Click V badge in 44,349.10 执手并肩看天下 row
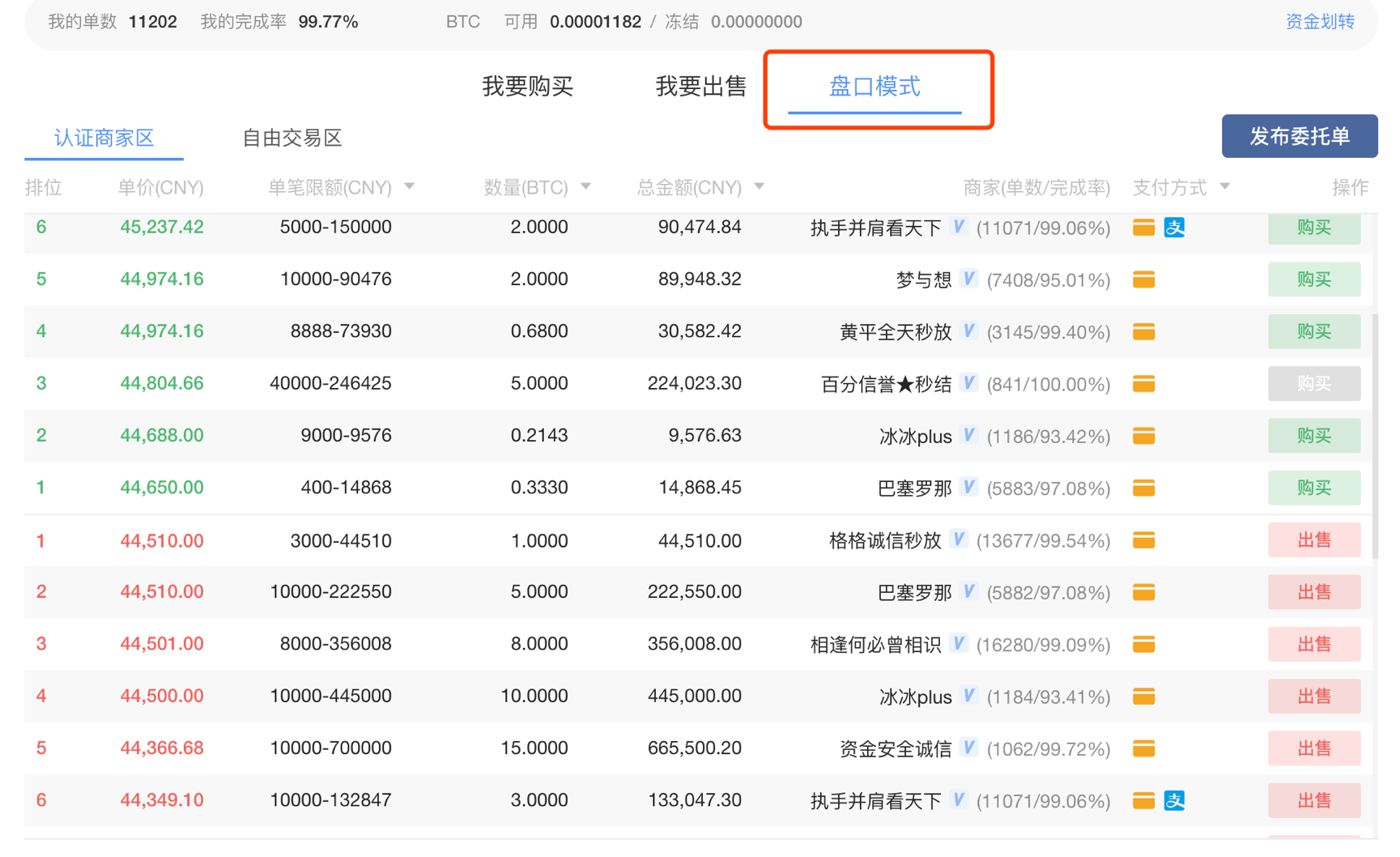The width and height of the screenshot is (1400, 857). [959, 799]
